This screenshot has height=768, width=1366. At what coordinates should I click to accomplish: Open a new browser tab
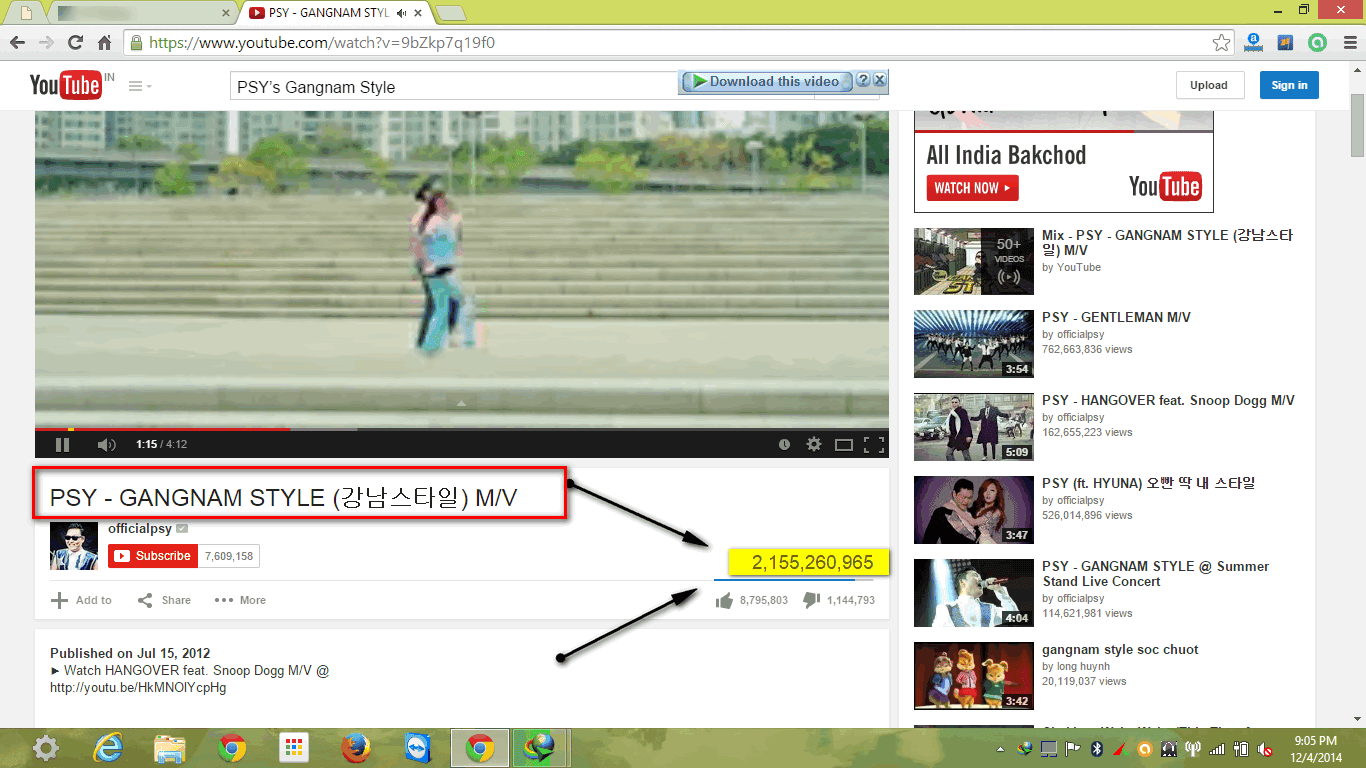coord(452,13)
